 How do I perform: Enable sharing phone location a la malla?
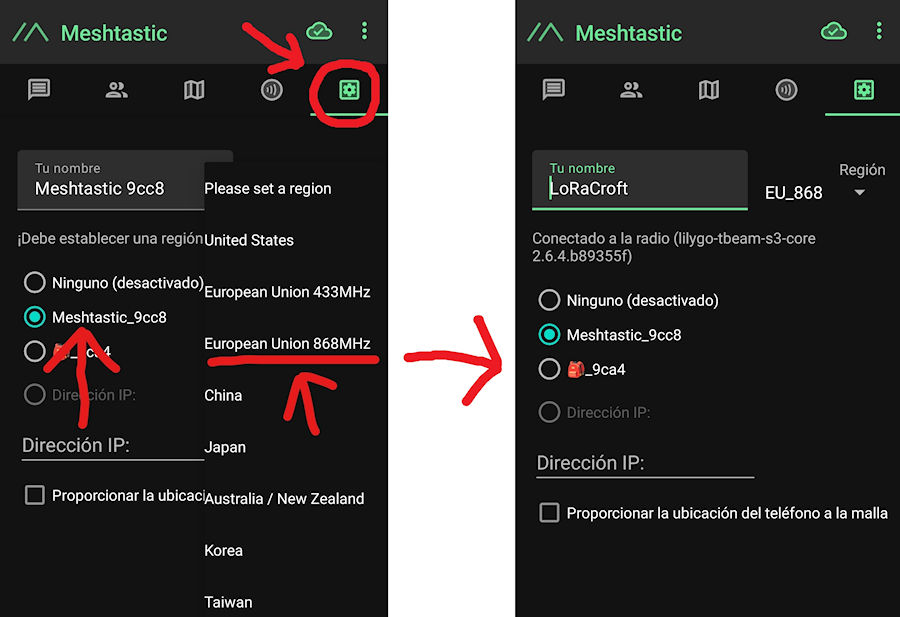549,513
